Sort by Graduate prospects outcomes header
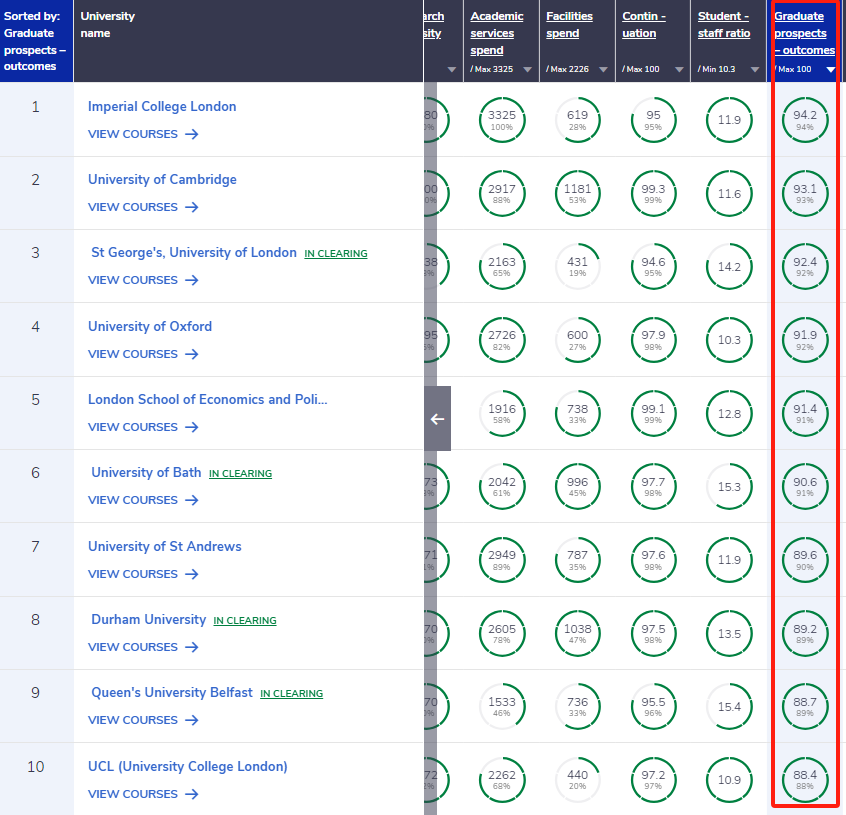This screenshot has width=846, height=815. [x=804, y=33]
